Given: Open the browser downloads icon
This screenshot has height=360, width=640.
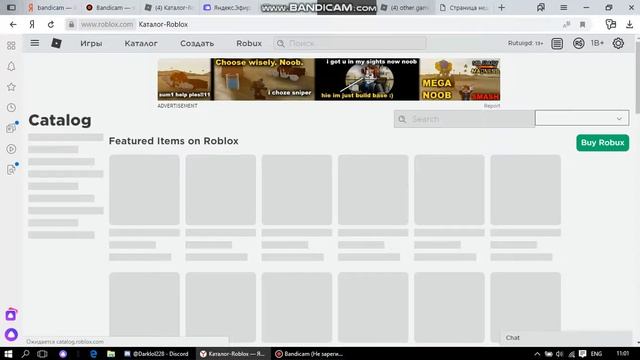Looking at the screenshot, I should [x=629, y=24].
